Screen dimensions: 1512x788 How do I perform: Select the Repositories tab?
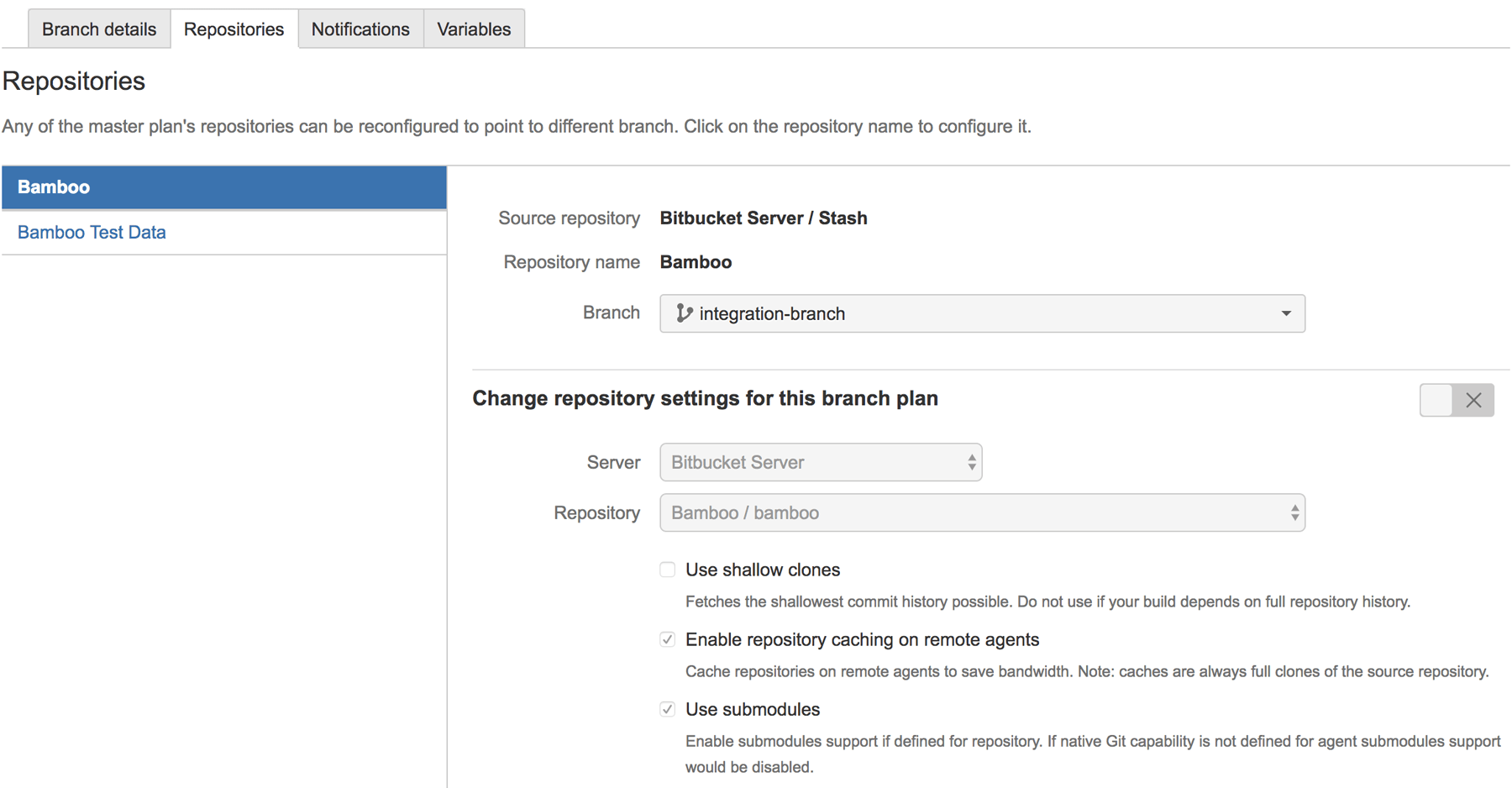pyautogui.click(x=234, y=29)
